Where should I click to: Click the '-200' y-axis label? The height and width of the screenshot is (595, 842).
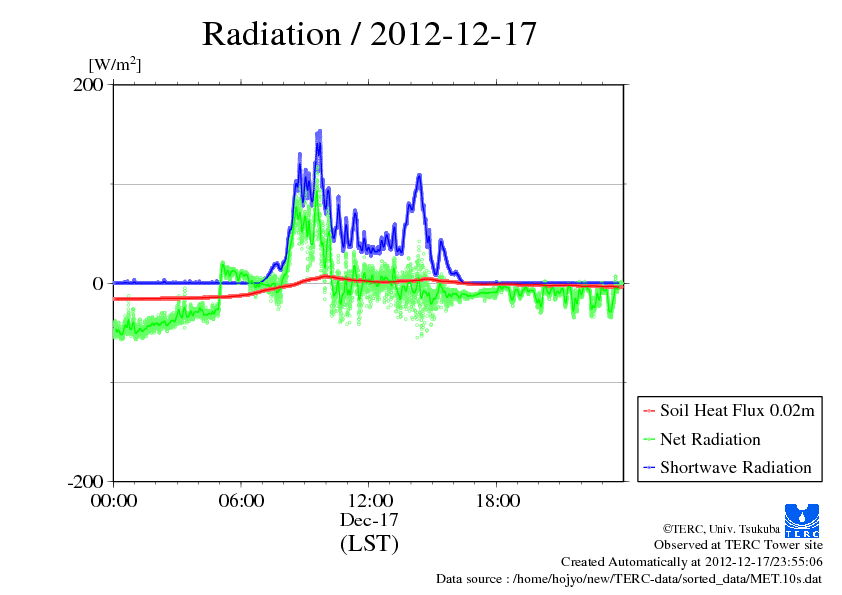tap(85, 482)
